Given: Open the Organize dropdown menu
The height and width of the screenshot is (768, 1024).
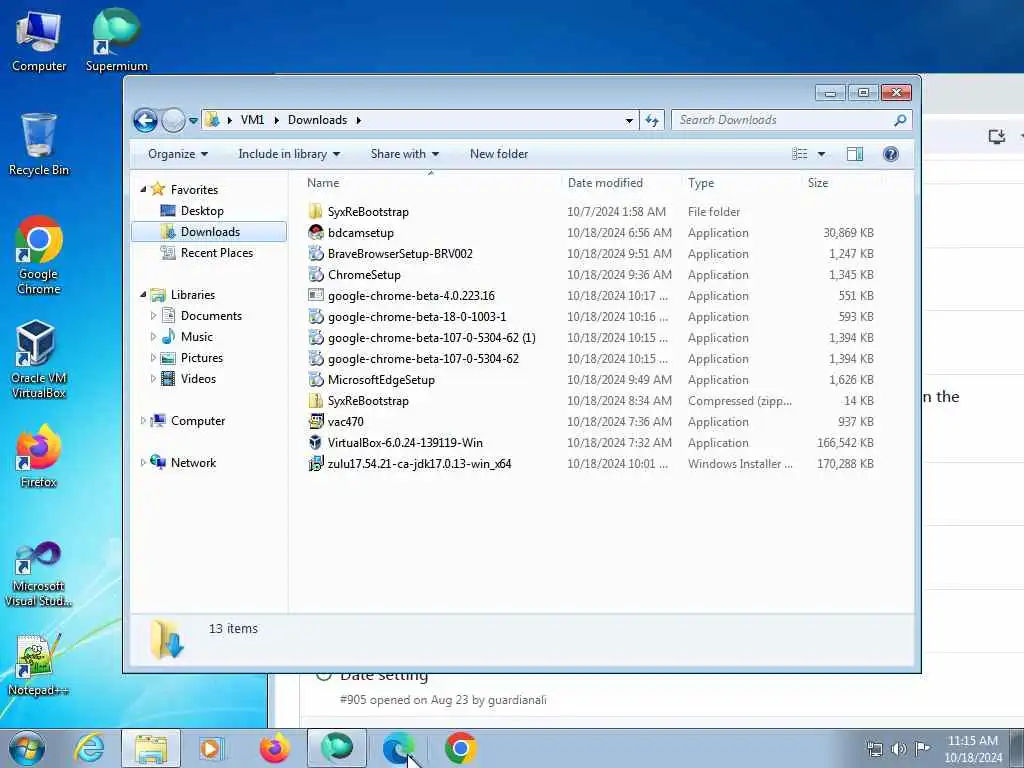Looking at the screenshot, I should point(178,154).
